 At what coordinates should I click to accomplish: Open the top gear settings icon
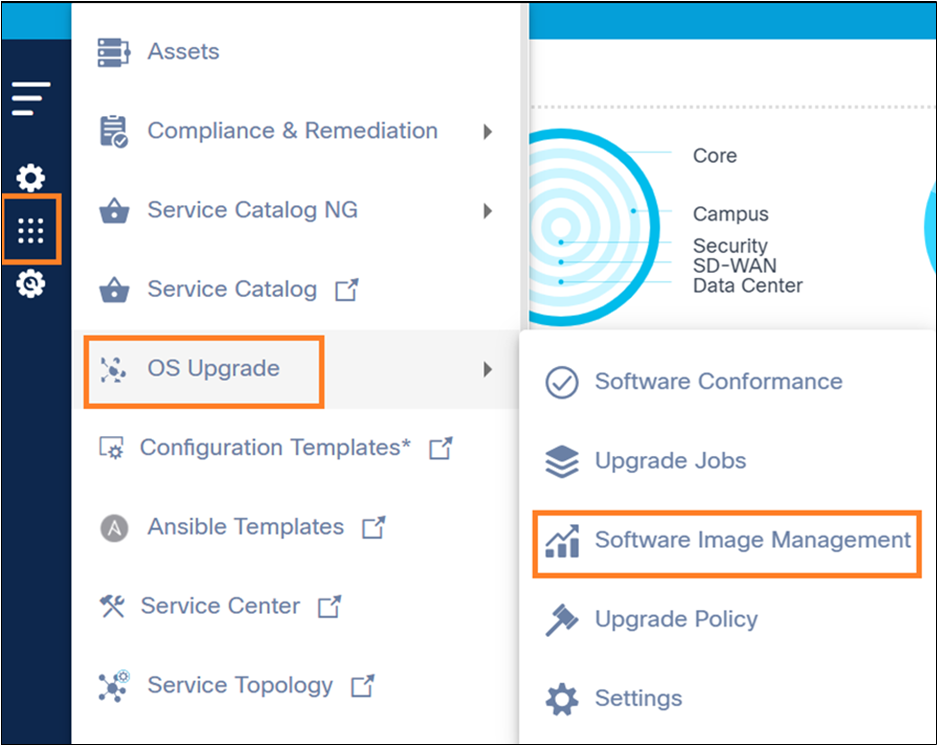[31, 179]
